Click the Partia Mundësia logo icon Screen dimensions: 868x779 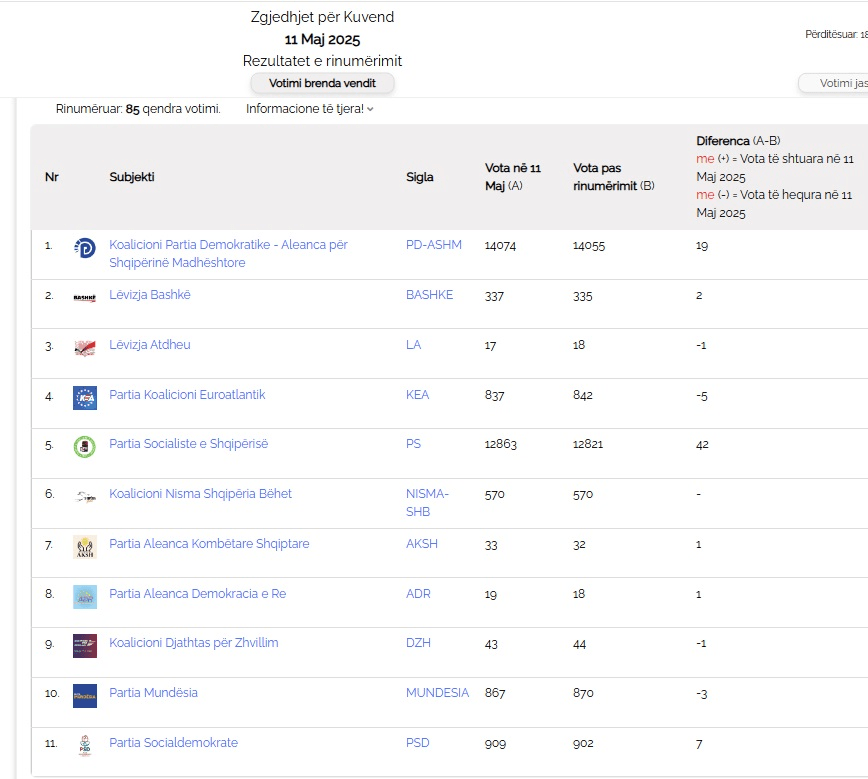85,696
